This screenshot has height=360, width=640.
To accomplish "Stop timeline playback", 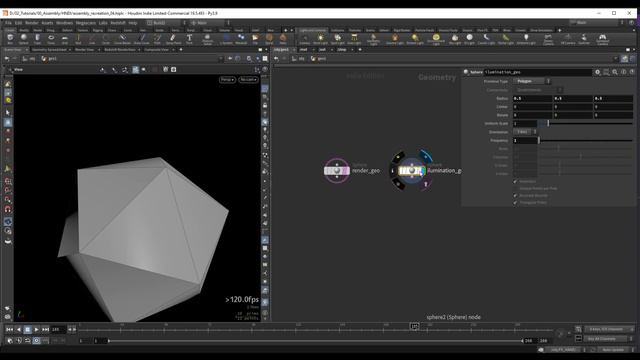I will pyautogui.click(x=27, y=329).
